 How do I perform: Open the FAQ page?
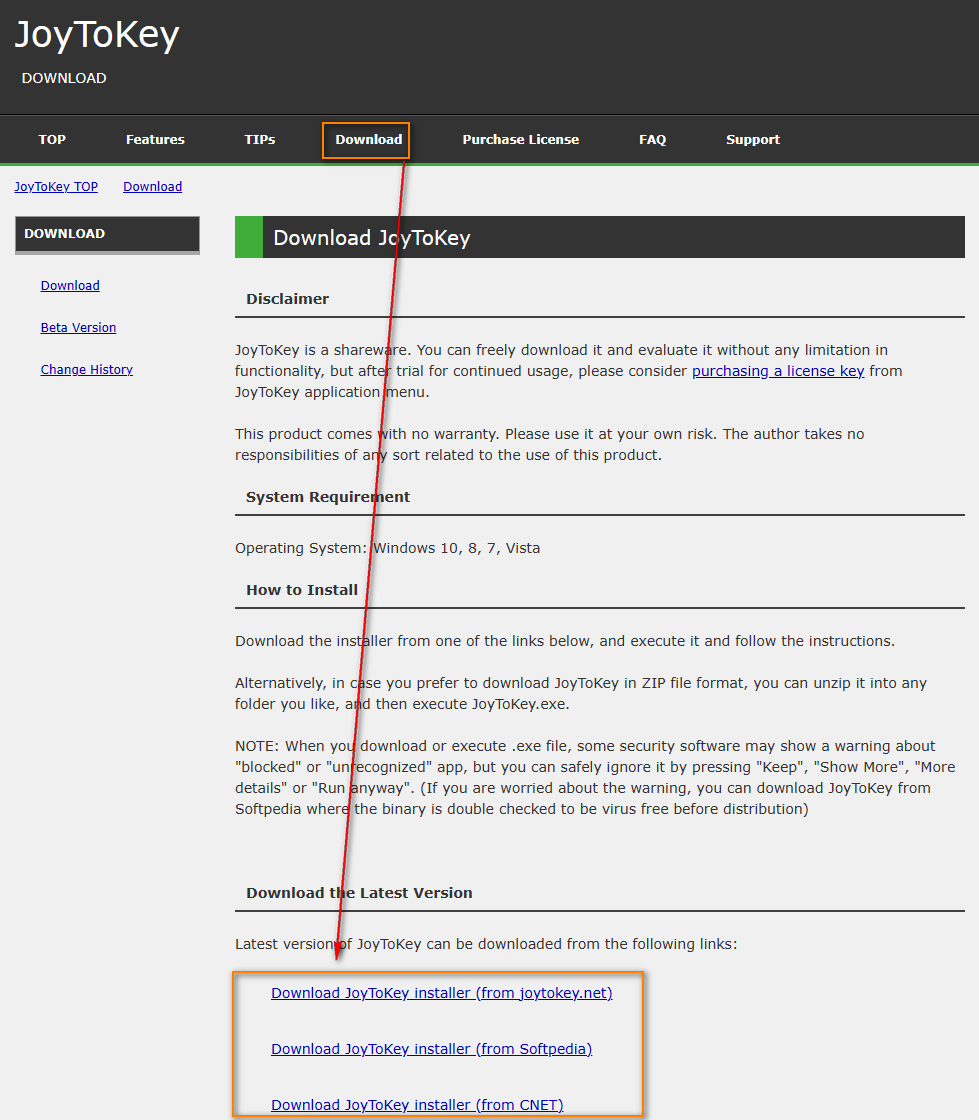(x=652, y=139)
